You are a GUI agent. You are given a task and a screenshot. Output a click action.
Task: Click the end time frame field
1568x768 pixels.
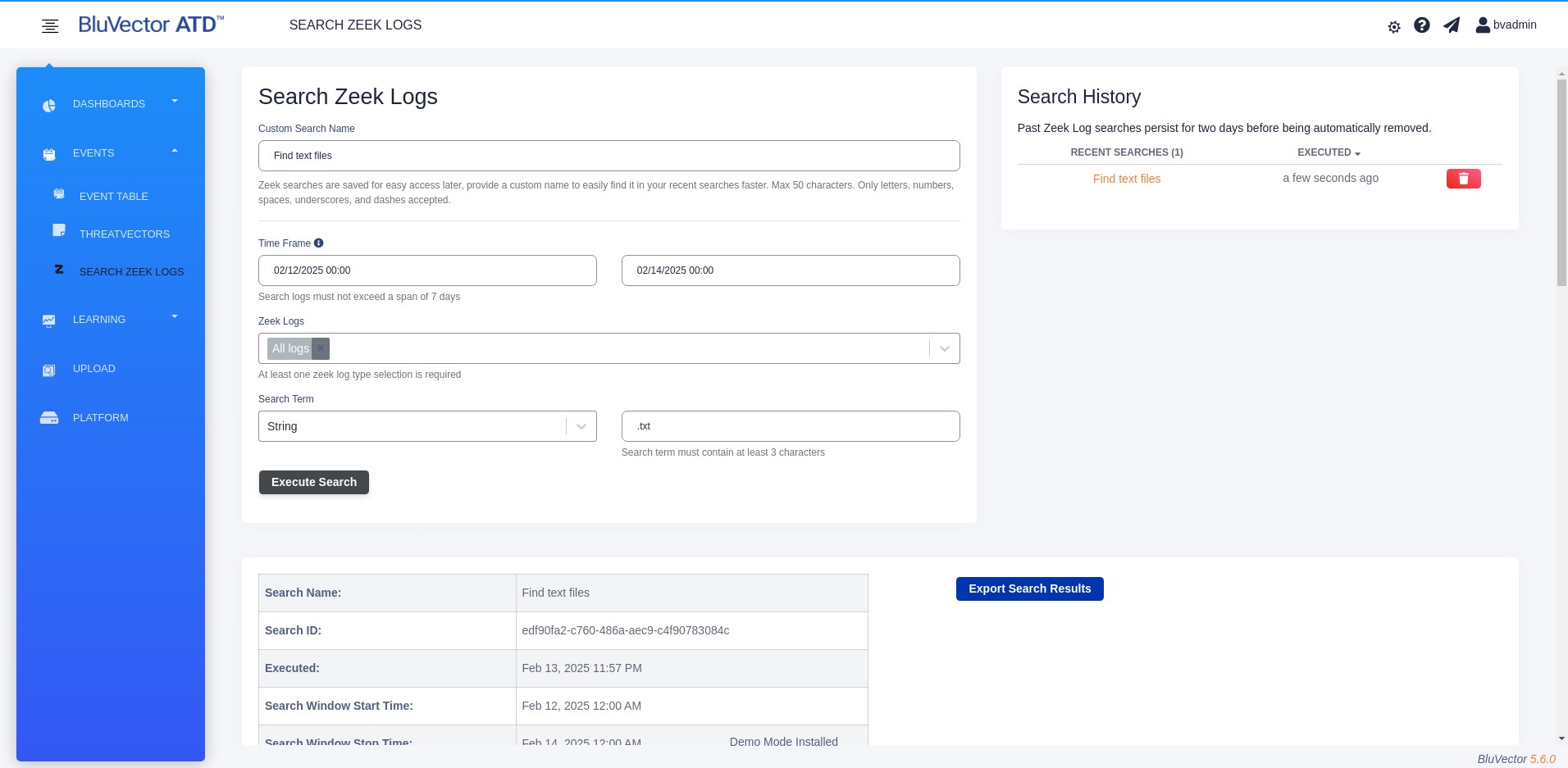coord(791,270)
